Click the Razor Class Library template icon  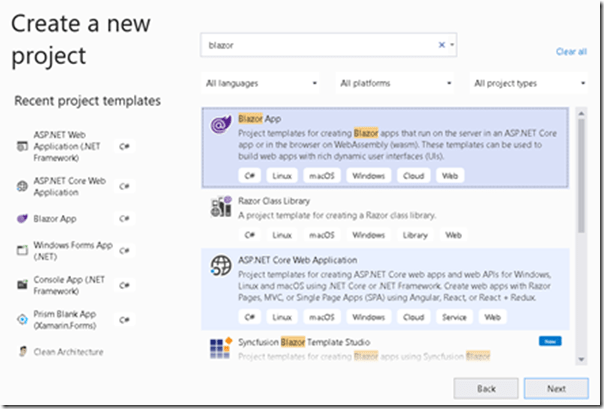(221, 207)
